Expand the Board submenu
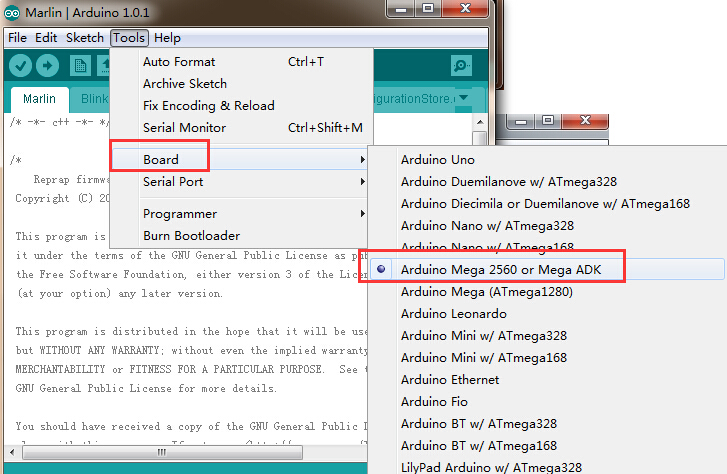This screenshot has height=474, width=727. click(x=241, y=160)
